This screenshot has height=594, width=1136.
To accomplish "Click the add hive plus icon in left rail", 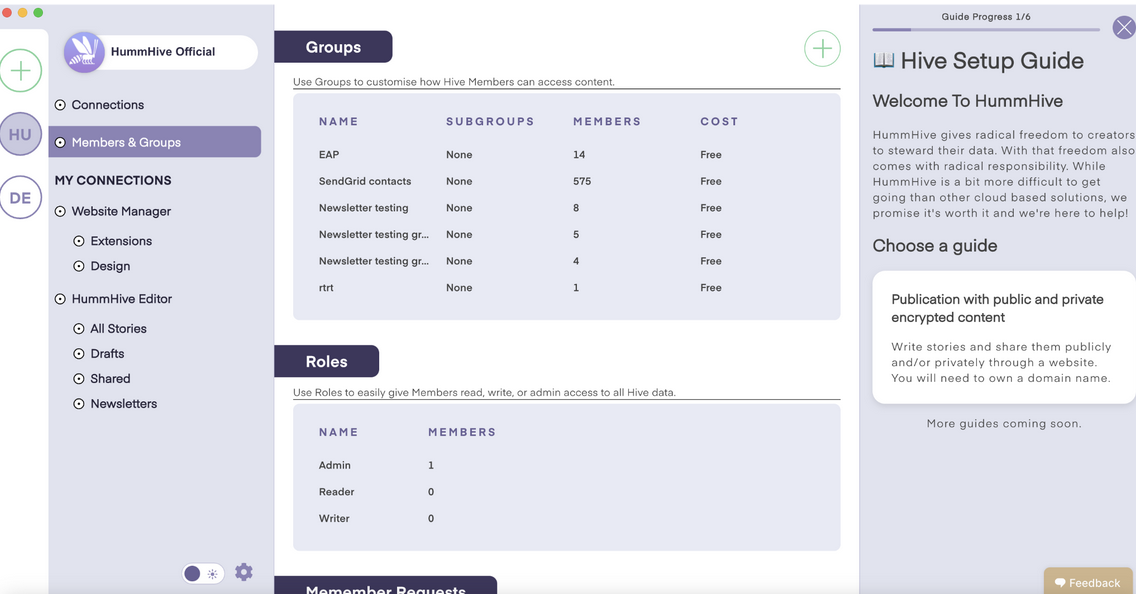I will [21, 71].
